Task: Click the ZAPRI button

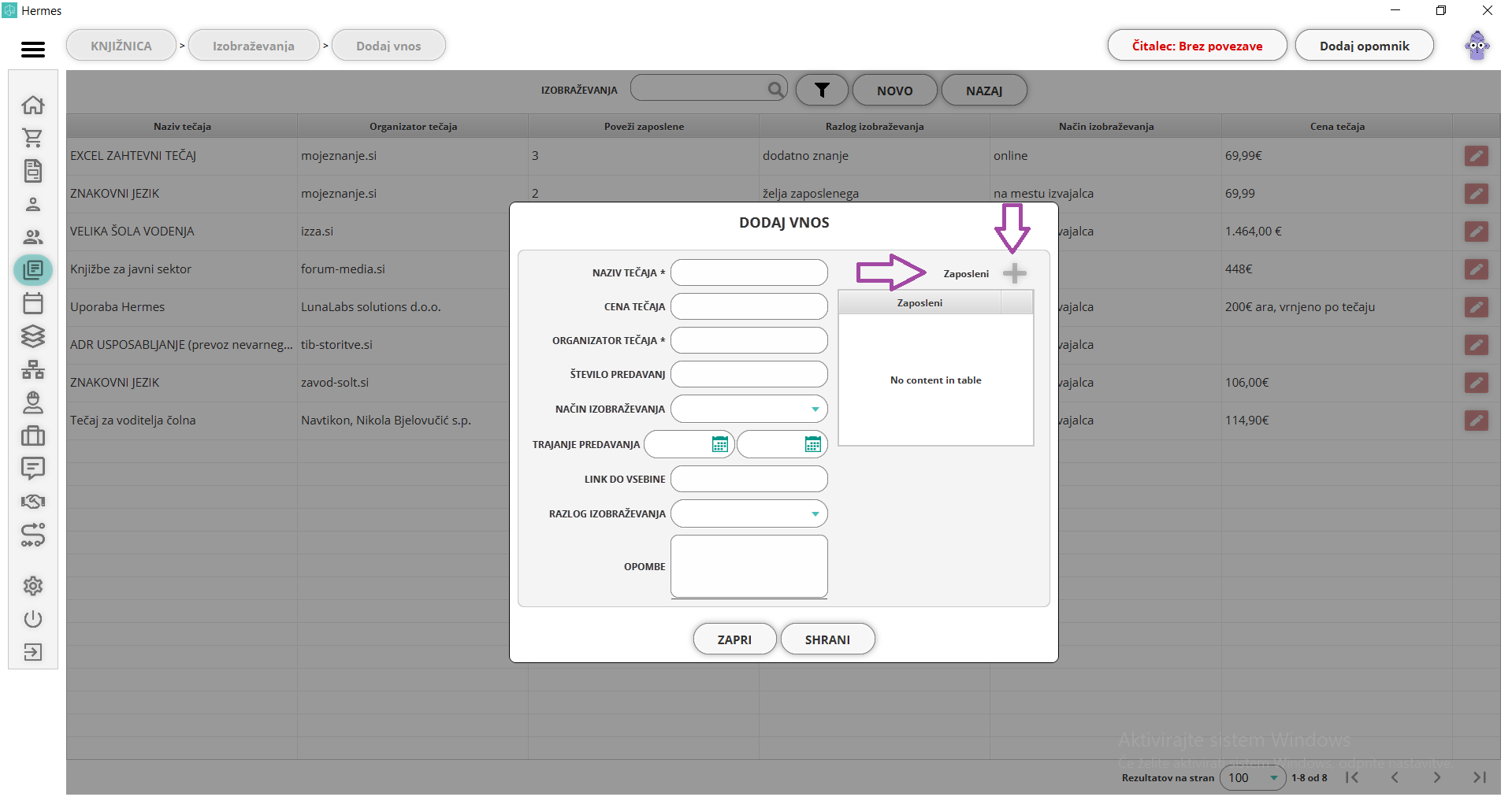Action: click(x=734, y=639)
